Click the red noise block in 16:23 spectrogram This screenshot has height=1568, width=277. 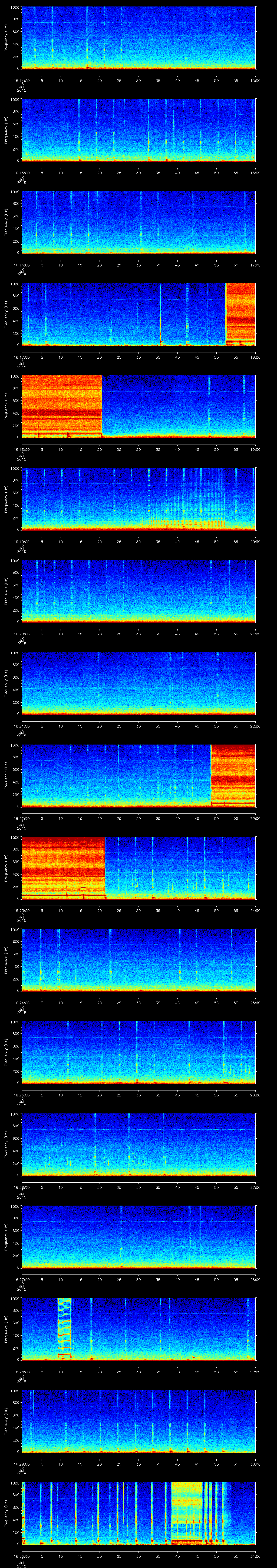(x=63, y=868)
